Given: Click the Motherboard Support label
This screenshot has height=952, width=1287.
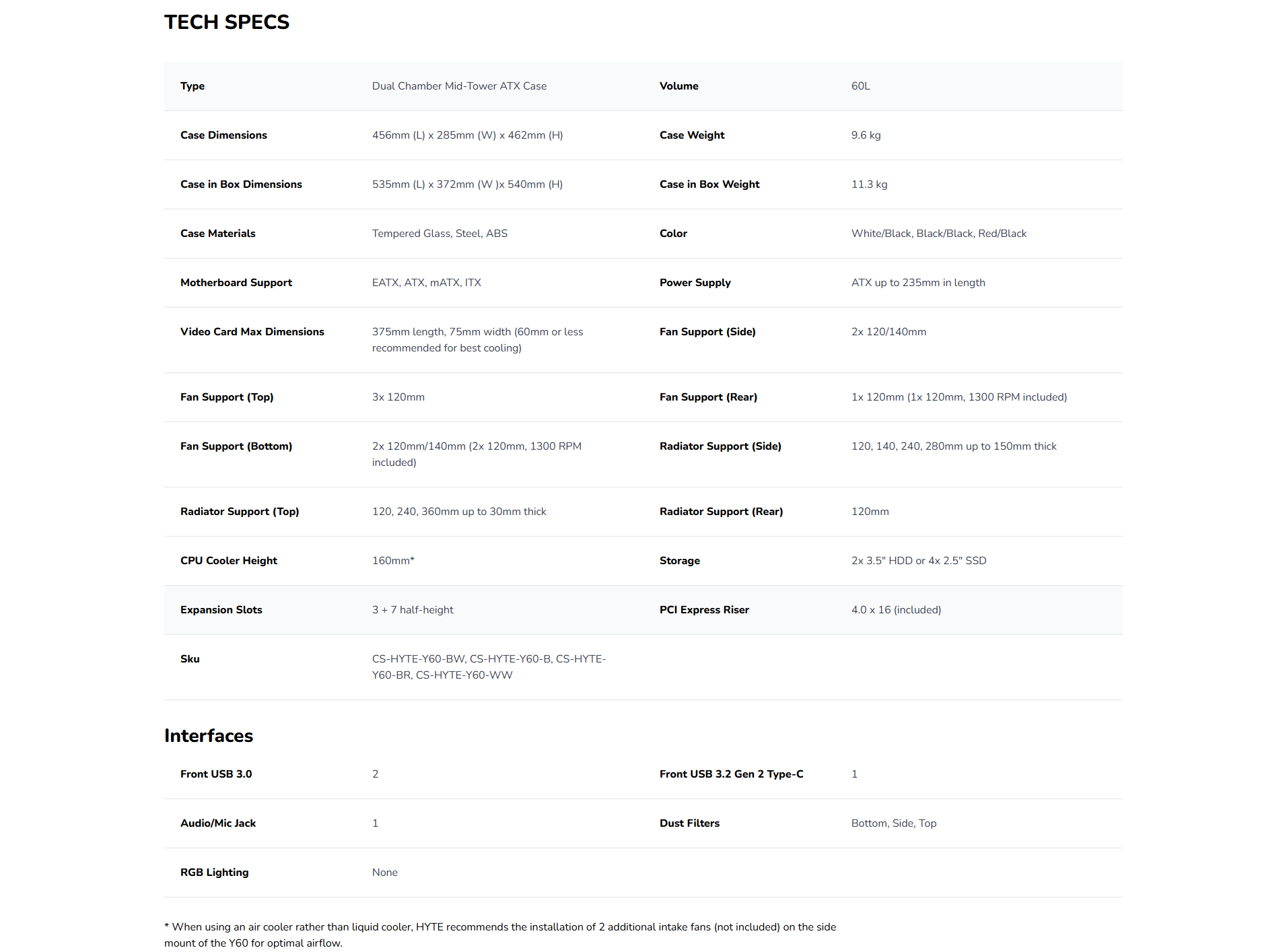Looking at the screenshot, I should point(236,283).
